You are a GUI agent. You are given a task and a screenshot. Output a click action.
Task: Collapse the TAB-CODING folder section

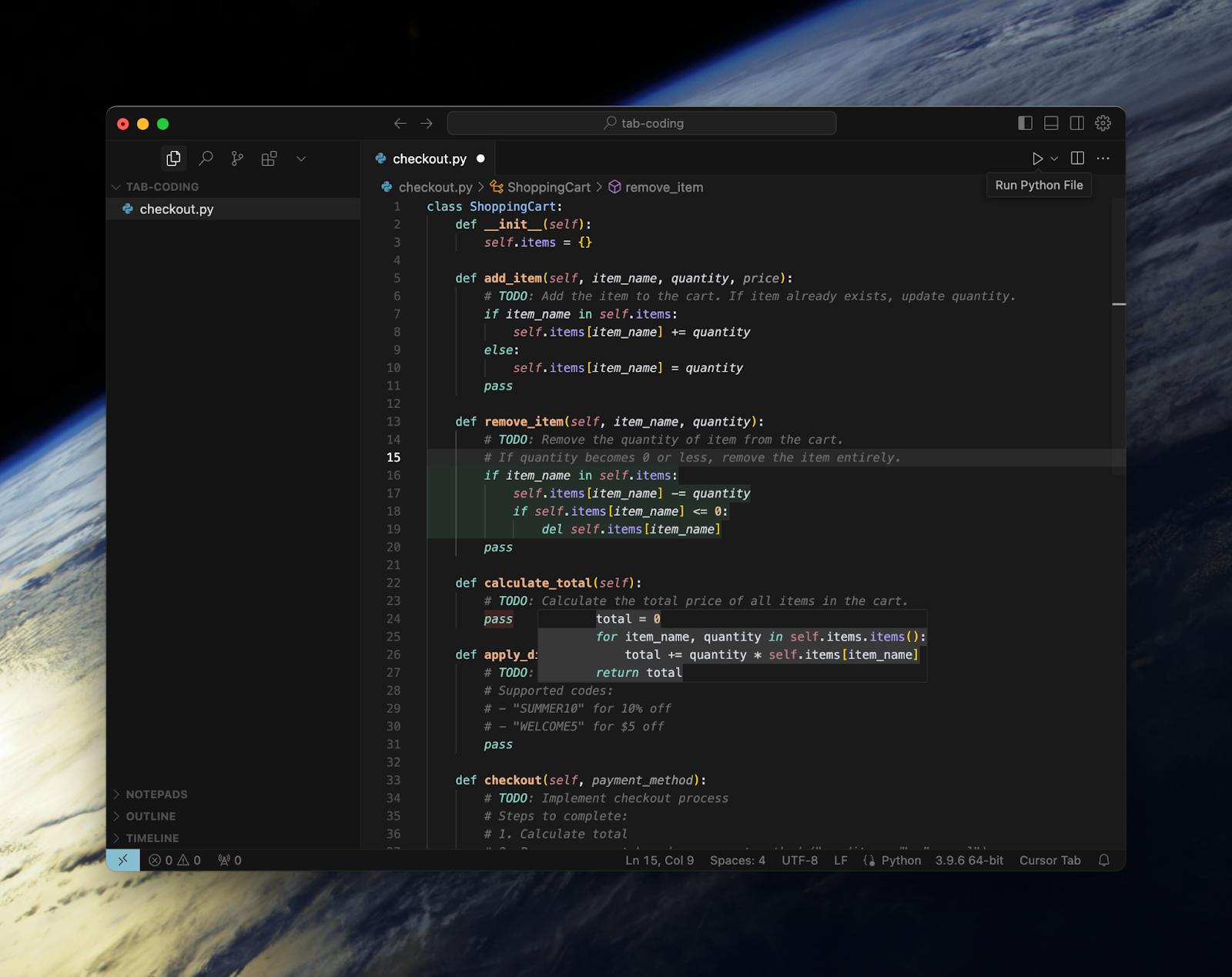coord(162,187)
